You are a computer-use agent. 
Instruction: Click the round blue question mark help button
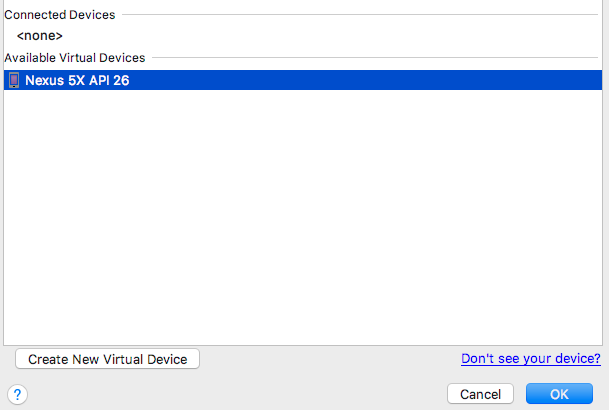[17, 394]
